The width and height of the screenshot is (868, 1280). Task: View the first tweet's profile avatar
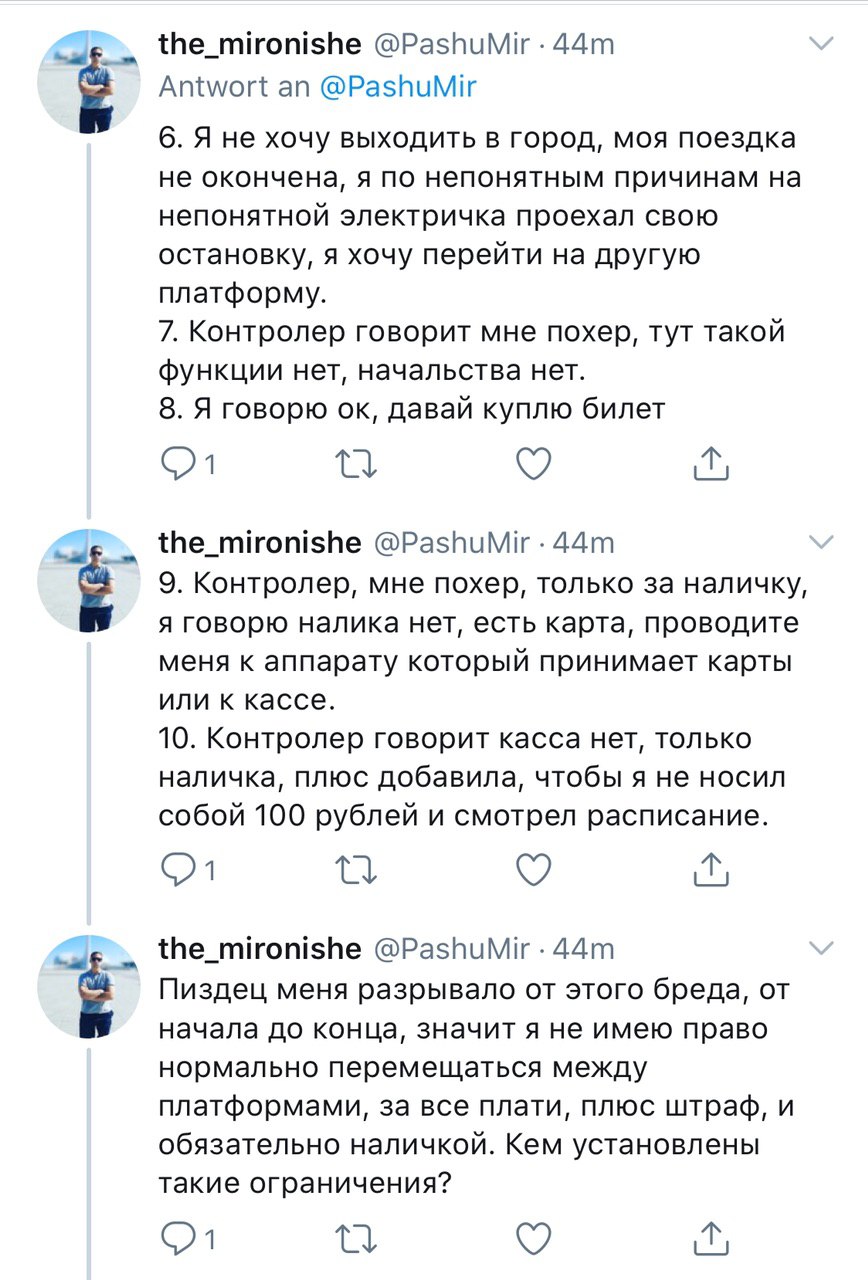(88, 82)
